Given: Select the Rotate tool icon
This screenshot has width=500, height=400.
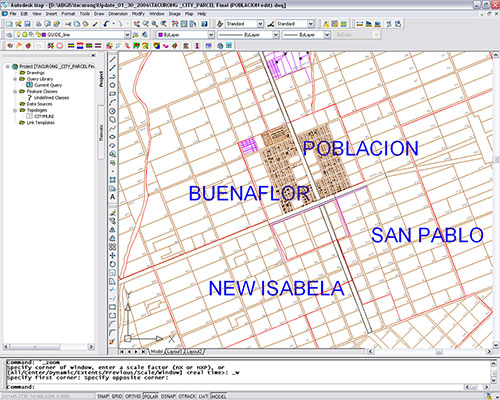Looking at the screenshot, I should (x=113, y=264).
